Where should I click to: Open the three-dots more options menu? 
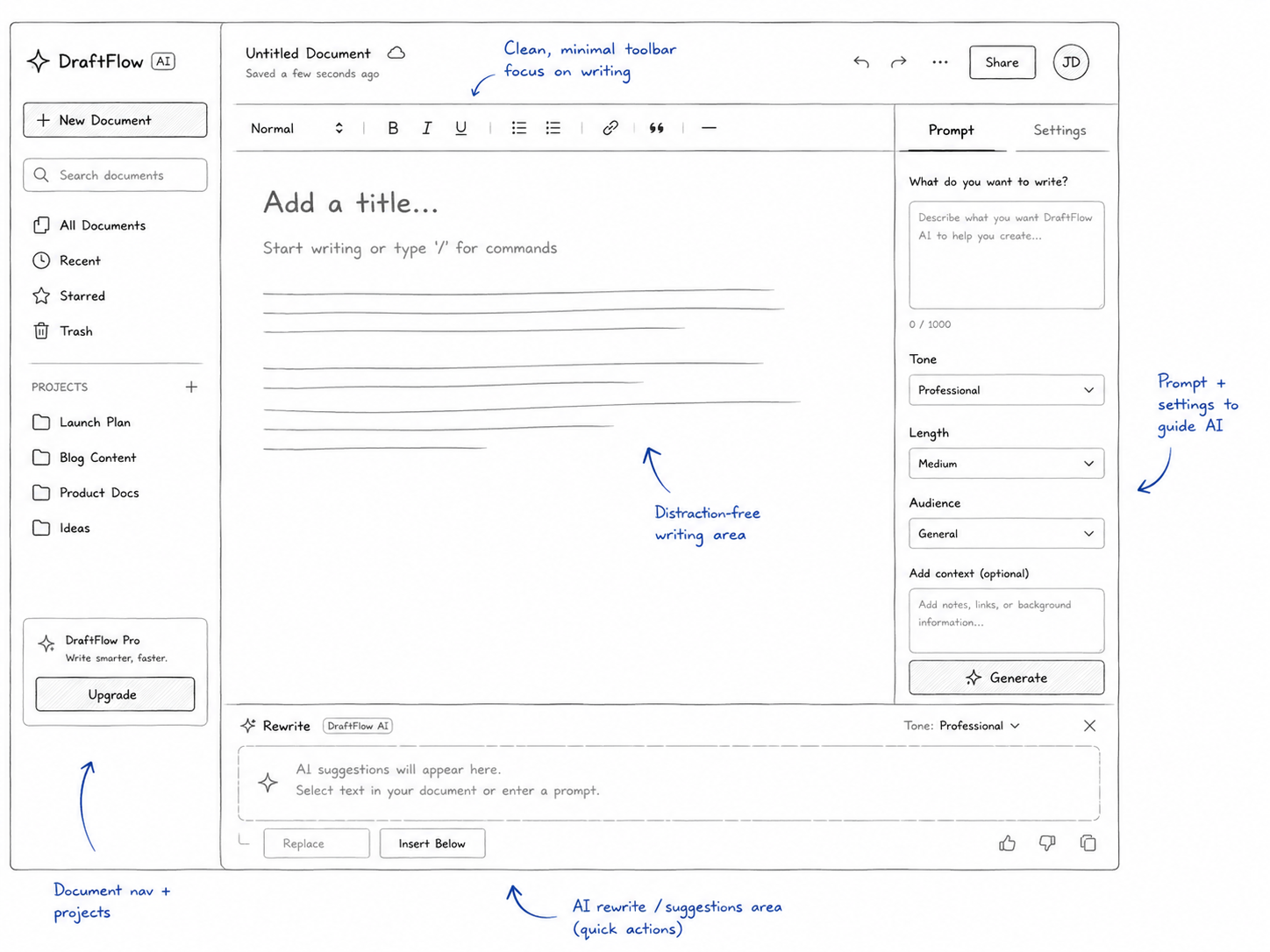940,62
